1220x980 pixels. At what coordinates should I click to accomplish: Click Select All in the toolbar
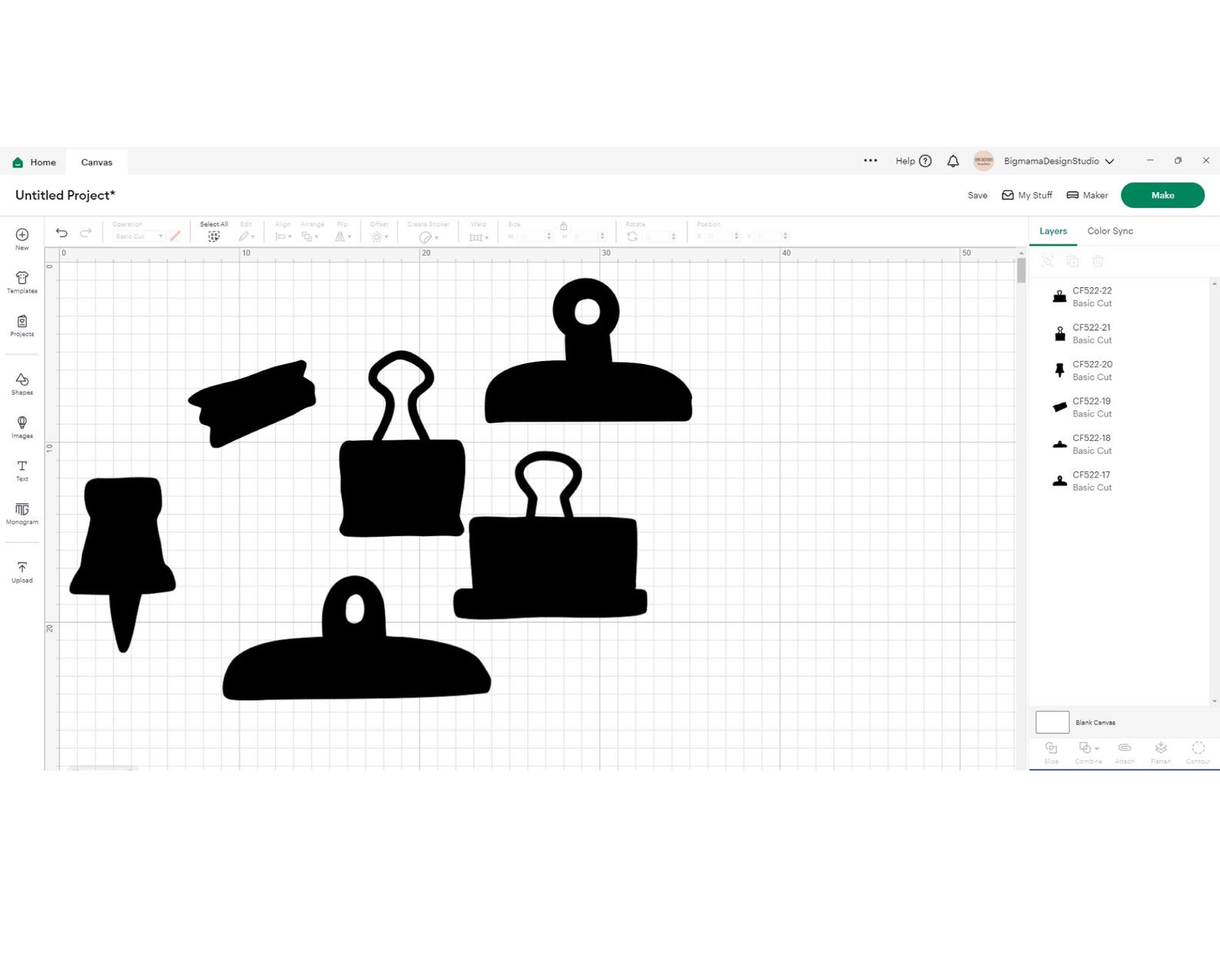click(x=214, y=231)
